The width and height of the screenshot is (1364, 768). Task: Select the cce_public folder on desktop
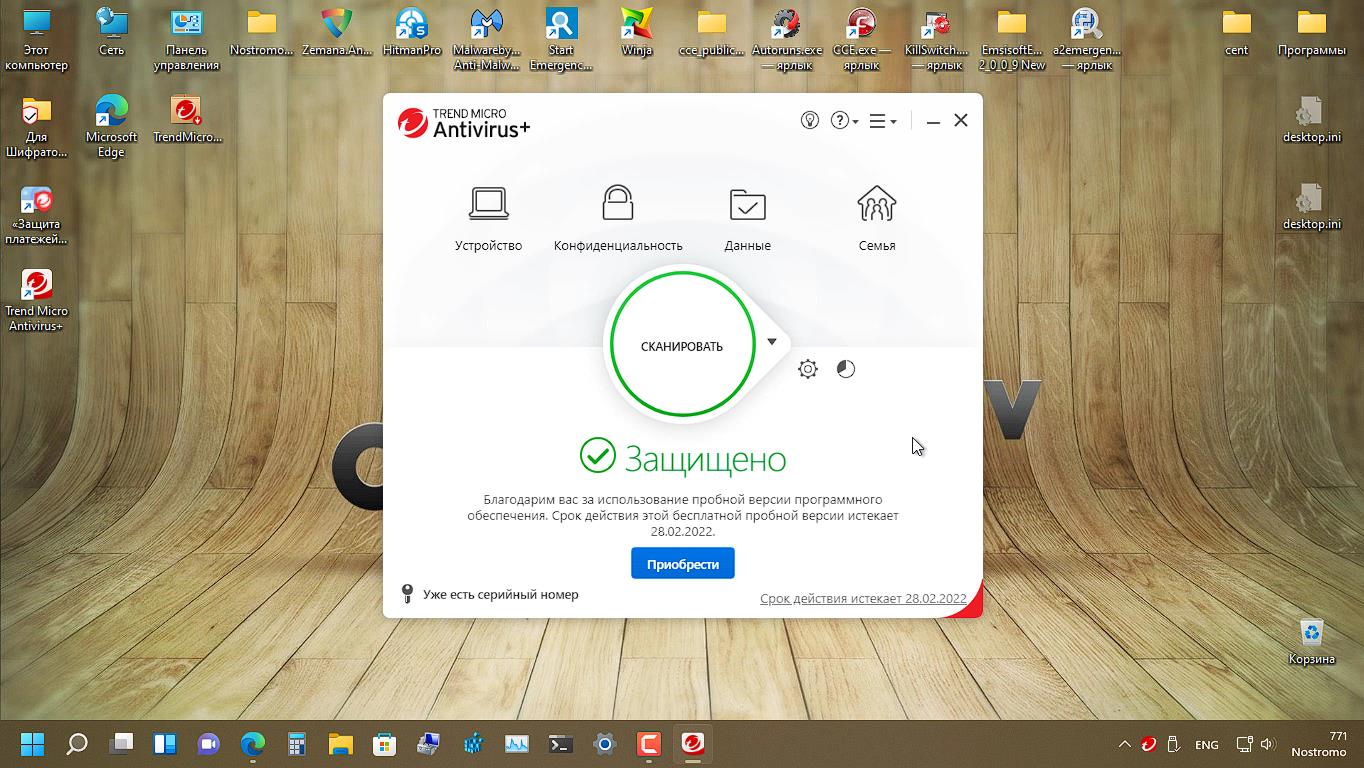(x=712, y=32)
